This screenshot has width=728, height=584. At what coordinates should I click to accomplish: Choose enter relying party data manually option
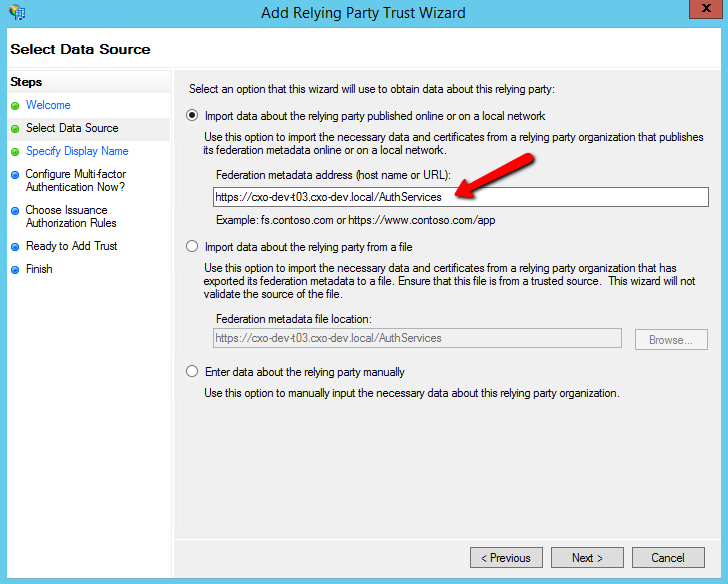coord(192,371)
